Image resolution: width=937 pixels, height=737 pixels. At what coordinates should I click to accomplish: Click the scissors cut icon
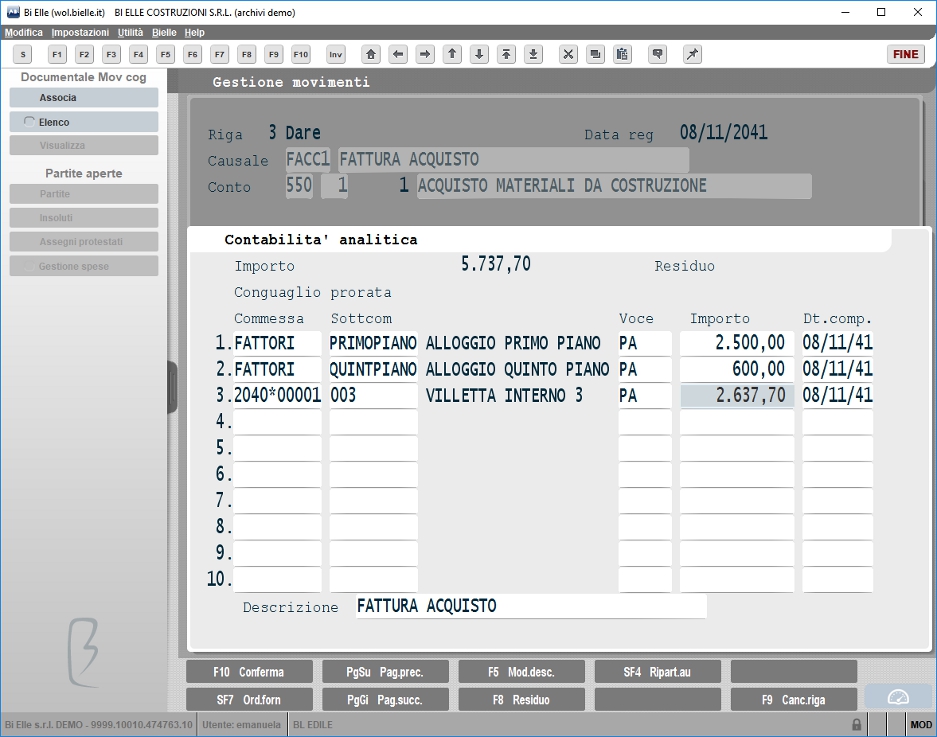click(x=568, y=54)
